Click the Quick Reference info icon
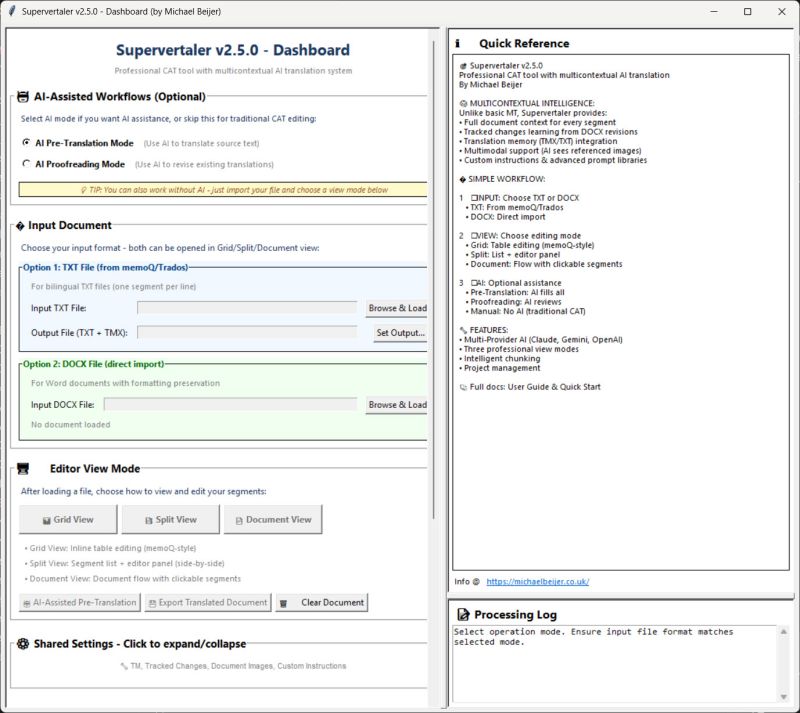The height and width of the screenshot is (713, 800). (x=457, y=44)
